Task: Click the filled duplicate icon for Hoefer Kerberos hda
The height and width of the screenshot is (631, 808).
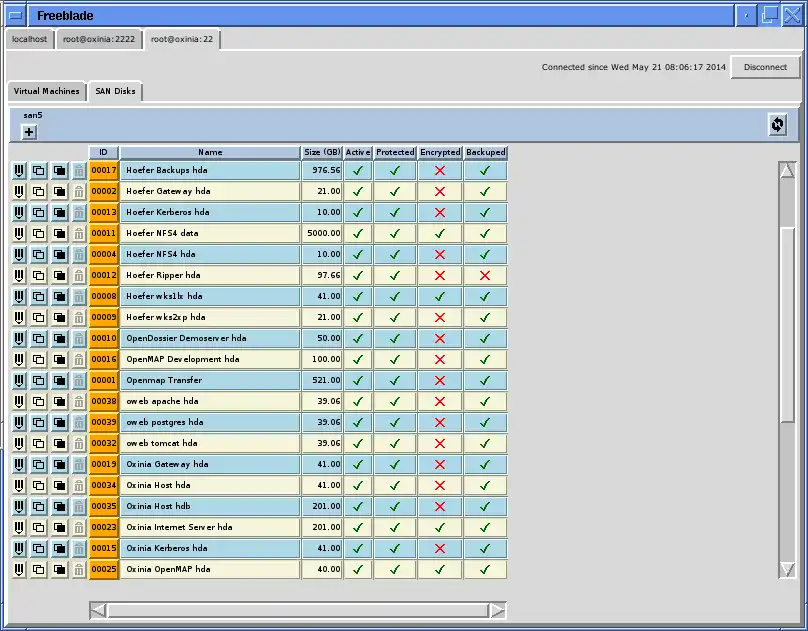Action: pyautogui.click(x=59, y=213)
